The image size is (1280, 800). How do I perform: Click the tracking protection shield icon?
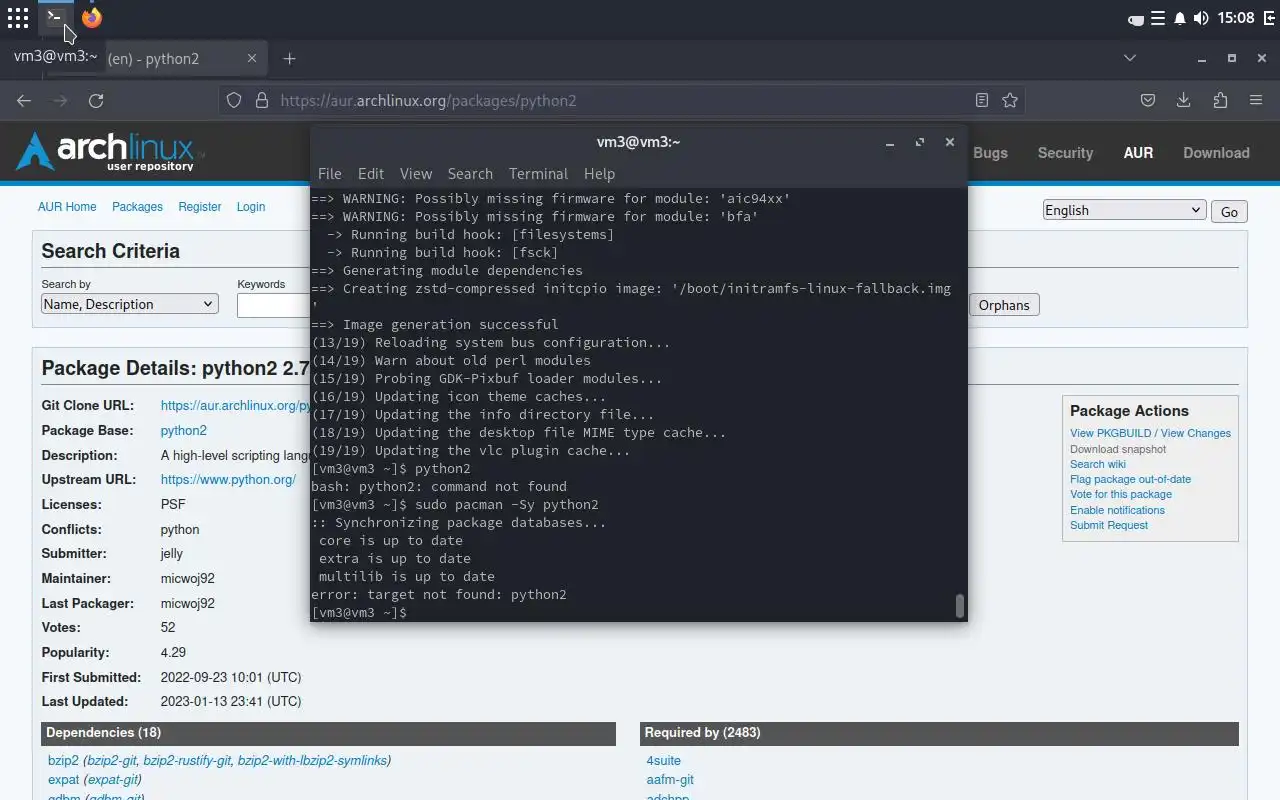coord(234,100)
